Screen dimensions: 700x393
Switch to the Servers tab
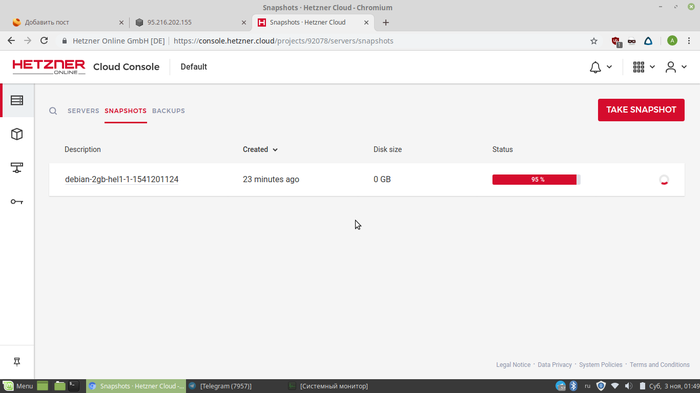pyautogui.click(x=83, y=111)
